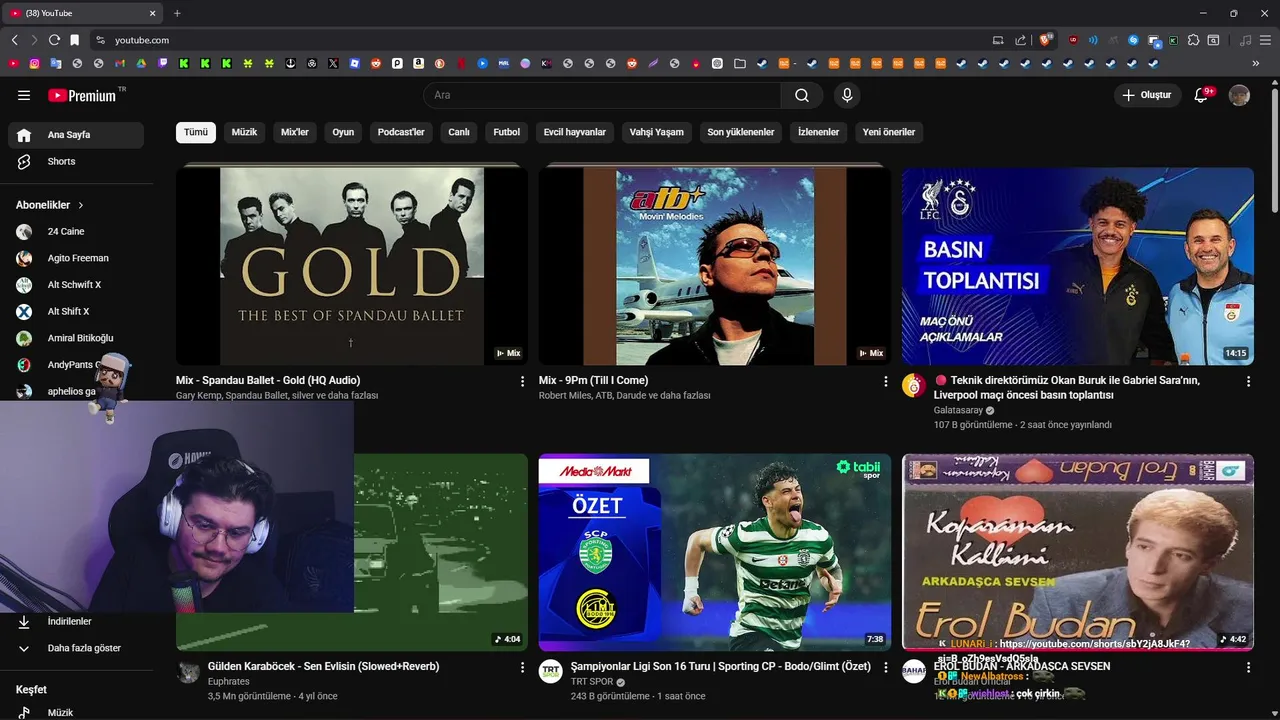Select the Yeni öneriler filter chip
The width and height of the screenshot is (1280, 720).
pos(889,132)
